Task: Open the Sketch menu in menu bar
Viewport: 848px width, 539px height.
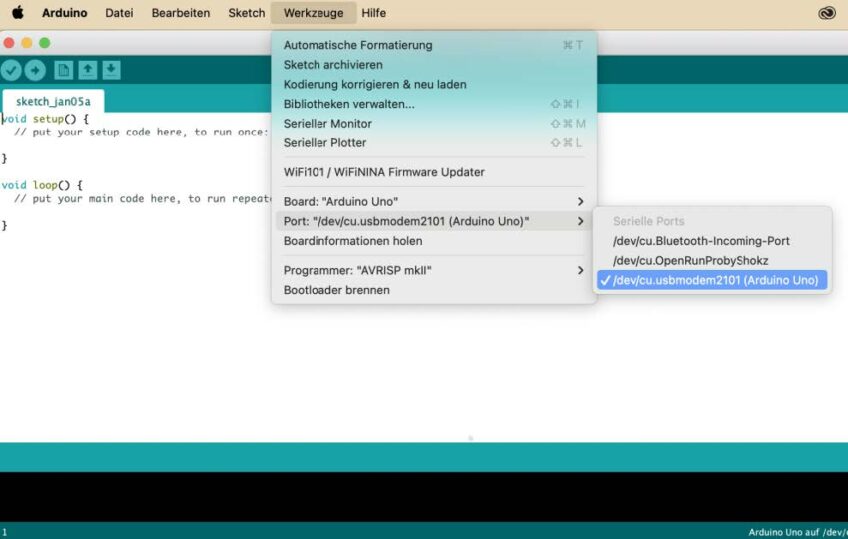Action: (x=246, y=13)
